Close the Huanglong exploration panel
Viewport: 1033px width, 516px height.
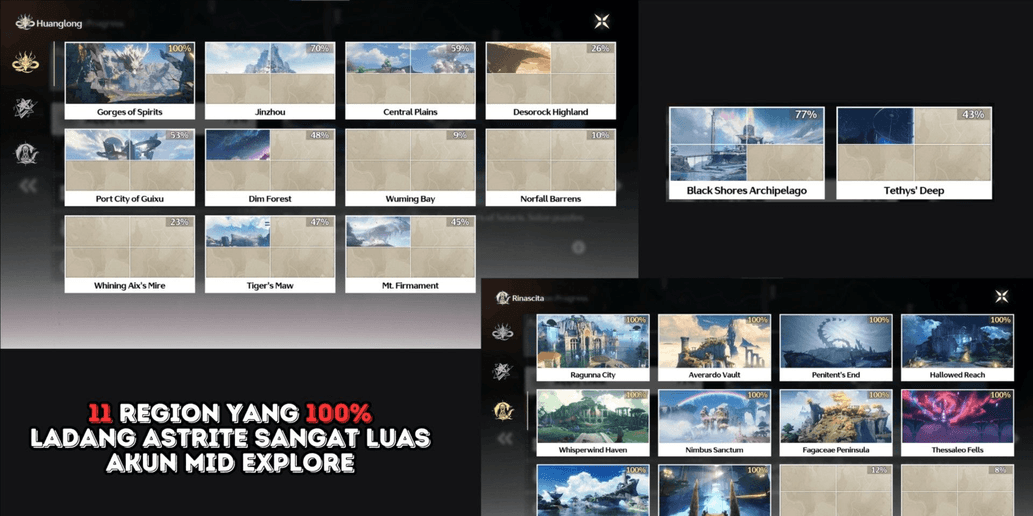coord(601,21)
